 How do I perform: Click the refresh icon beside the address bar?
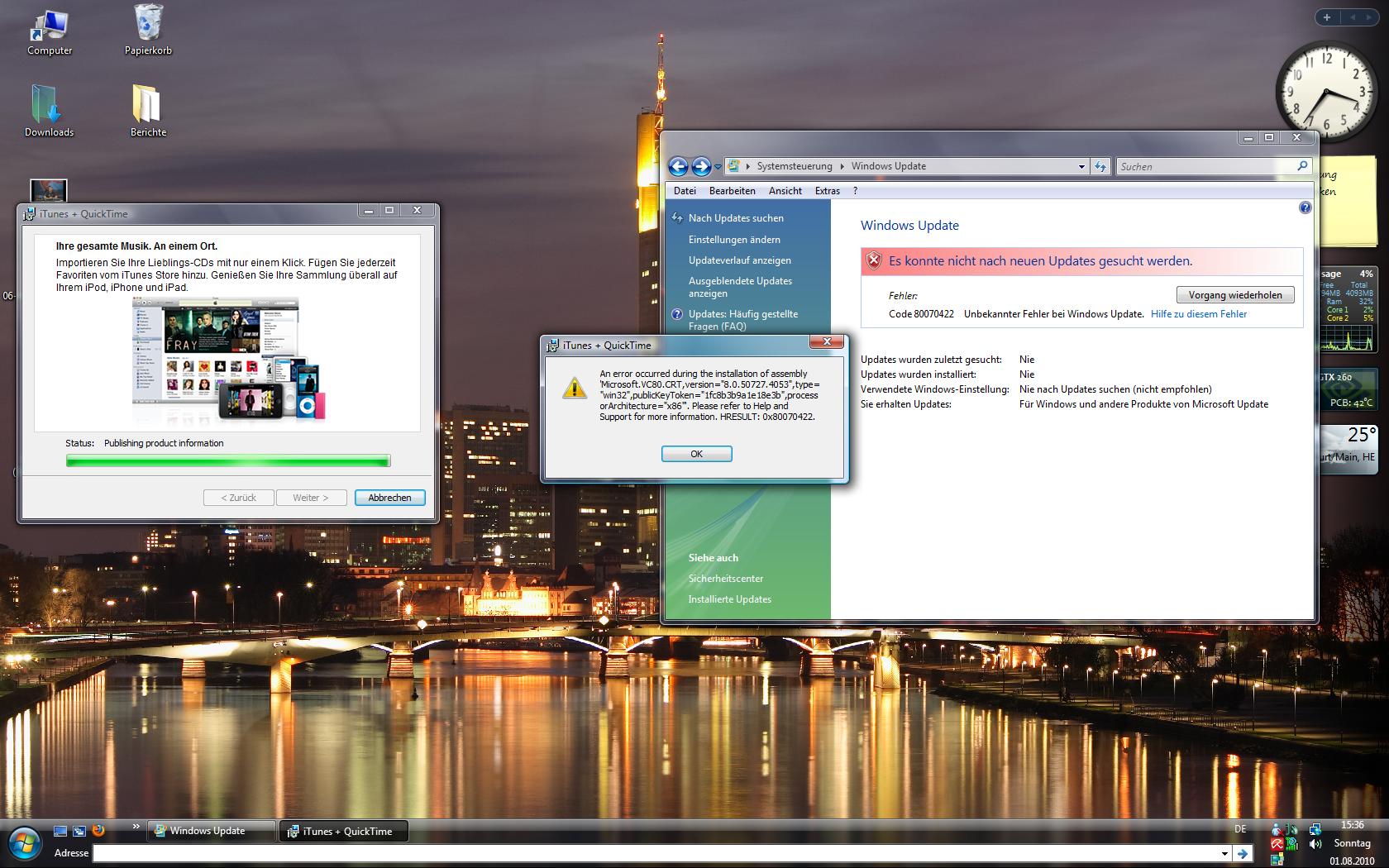pyautogui.click(x=1100, y=166)
